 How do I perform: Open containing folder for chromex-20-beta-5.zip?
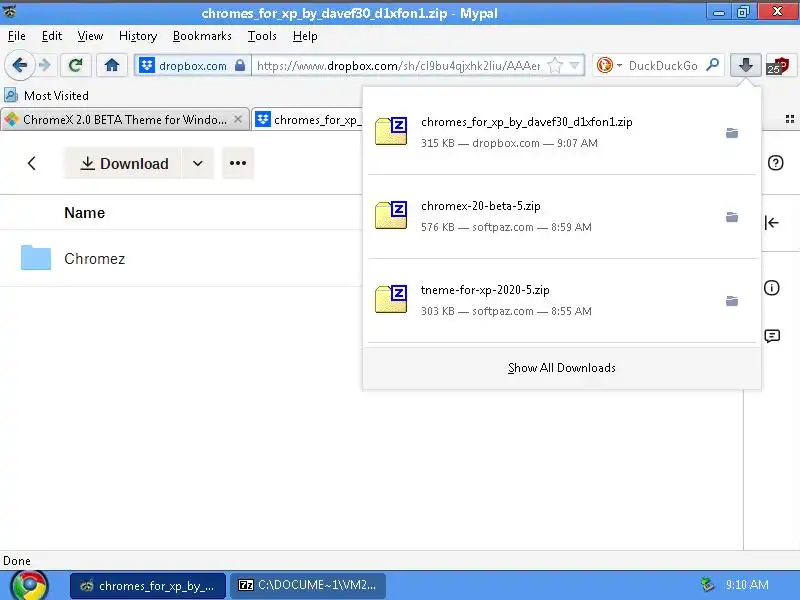732,217
